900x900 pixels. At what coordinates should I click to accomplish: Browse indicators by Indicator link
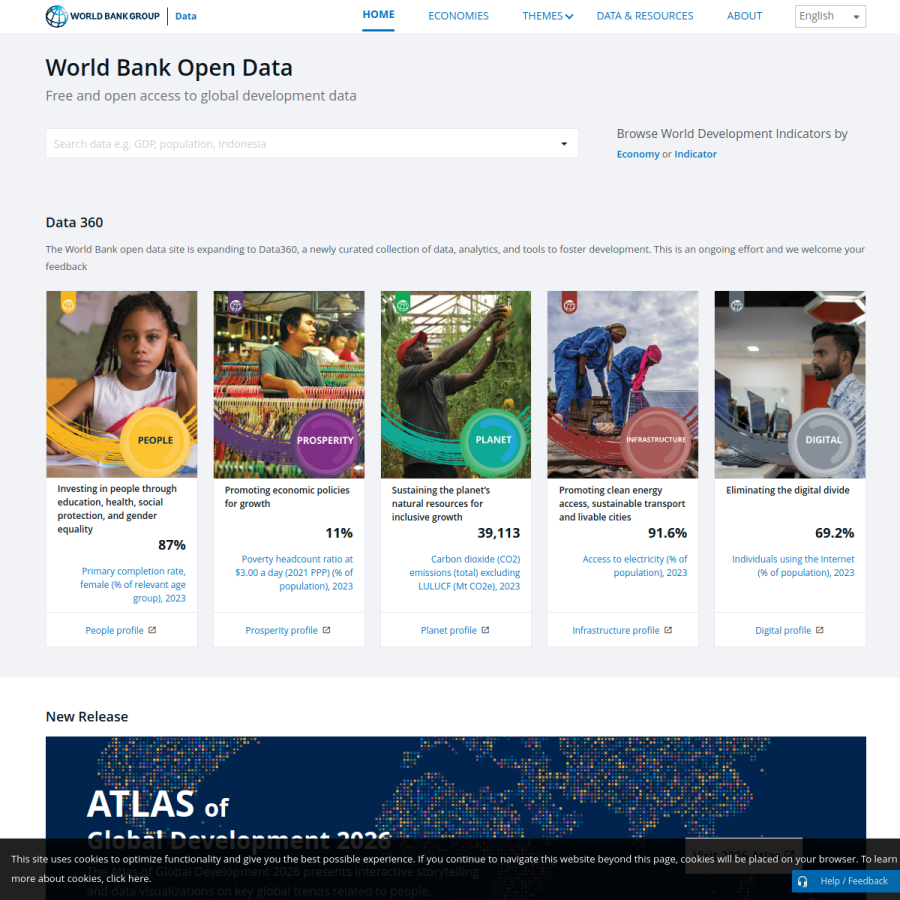(x=695, y=154)
